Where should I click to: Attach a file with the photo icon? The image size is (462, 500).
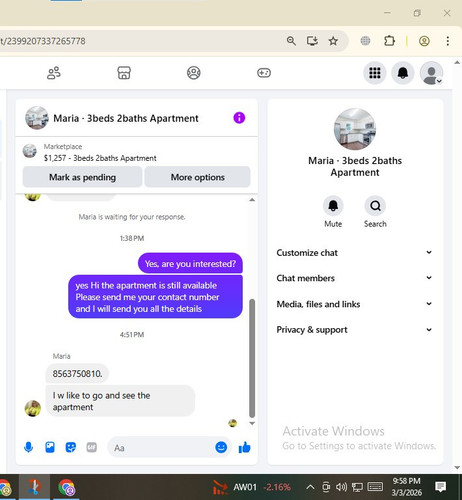coord(50,447)
